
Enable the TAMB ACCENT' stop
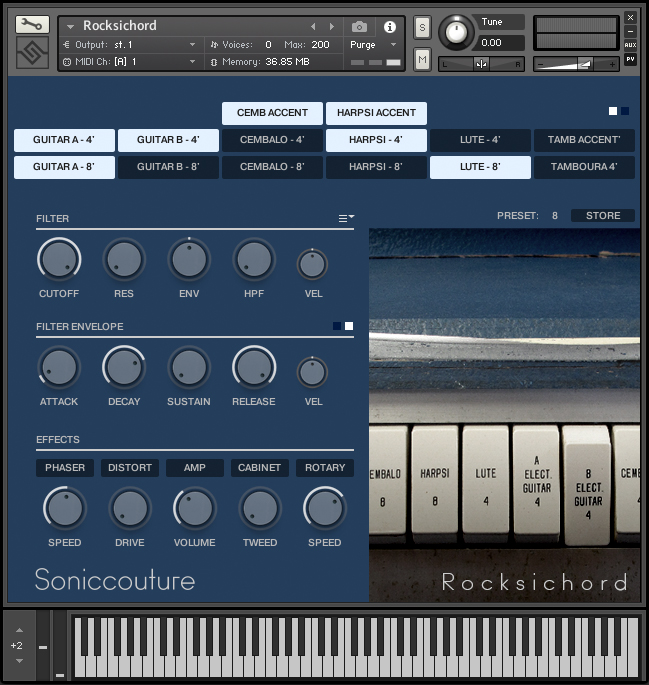(x=584, y=140)
